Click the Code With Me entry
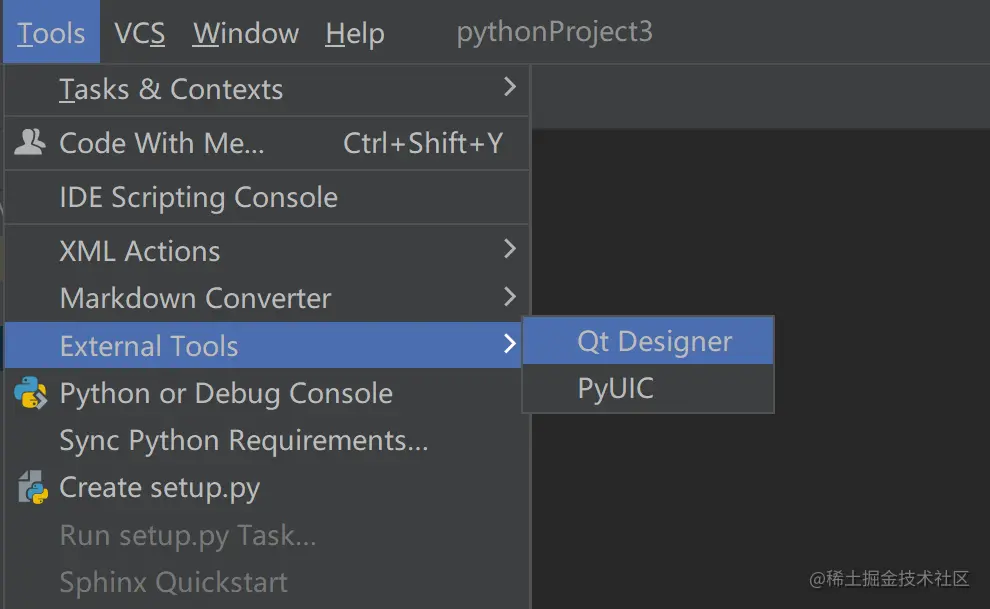This screenshot has height=609, width=990. pyautogui.click(x=162, y=143)
